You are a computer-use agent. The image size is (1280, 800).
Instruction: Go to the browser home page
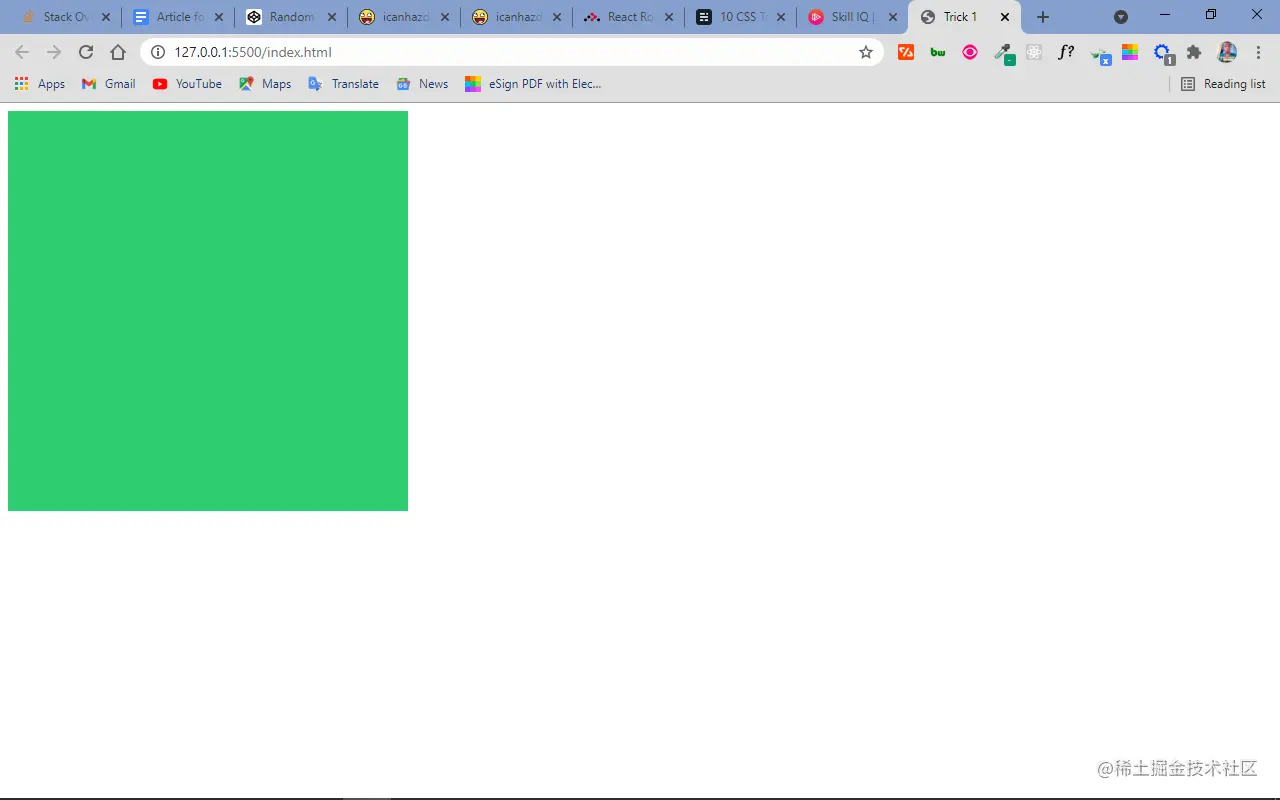118,52
